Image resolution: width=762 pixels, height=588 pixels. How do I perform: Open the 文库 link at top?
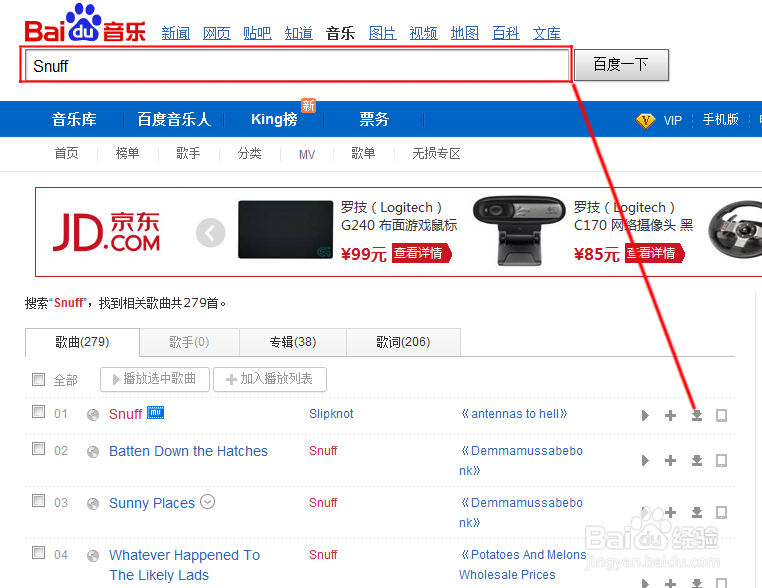click(546, 33)
